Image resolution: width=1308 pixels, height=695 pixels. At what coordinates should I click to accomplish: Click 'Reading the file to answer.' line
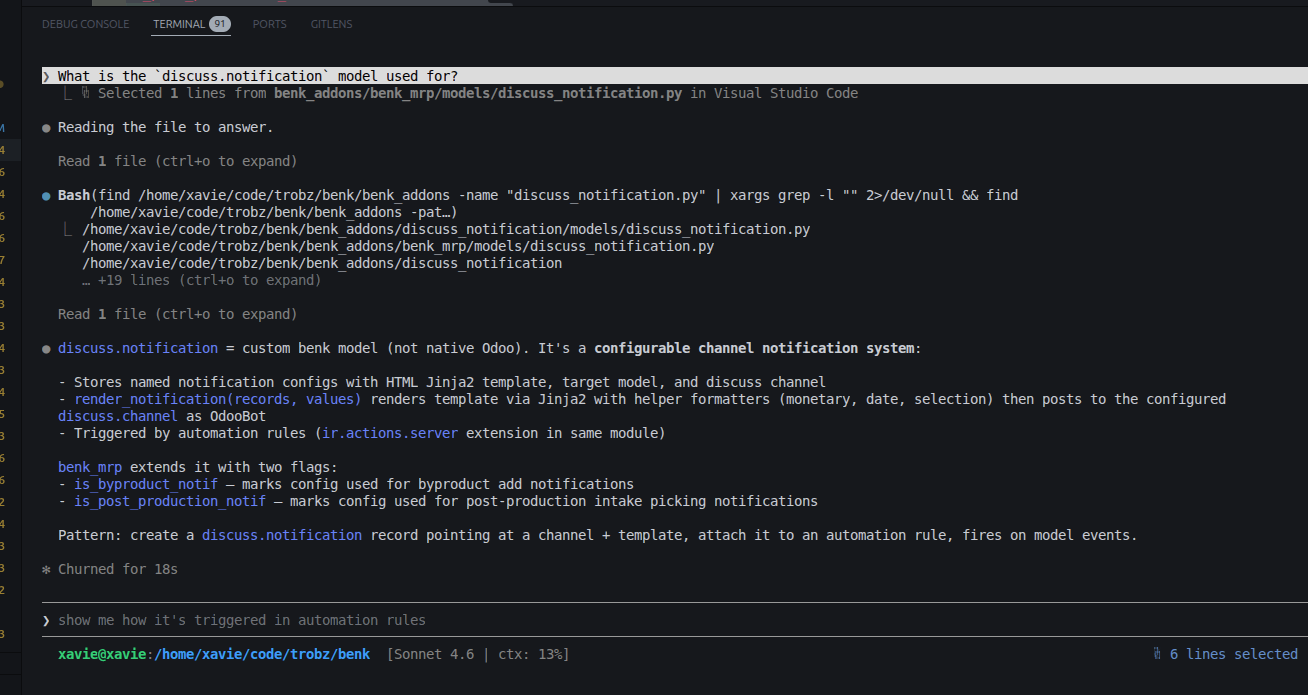pos(165,127)
